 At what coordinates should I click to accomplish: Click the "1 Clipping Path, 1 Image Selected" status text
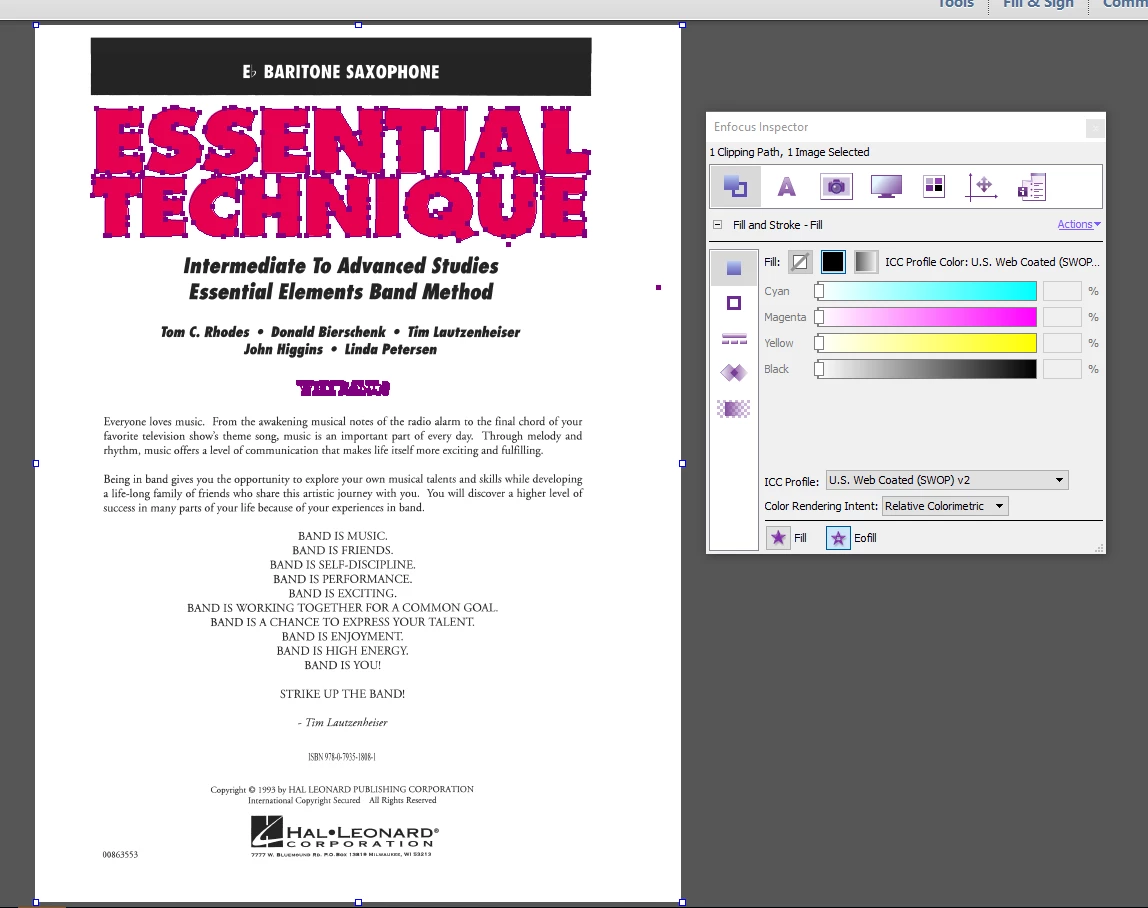(x=789, y=152)
